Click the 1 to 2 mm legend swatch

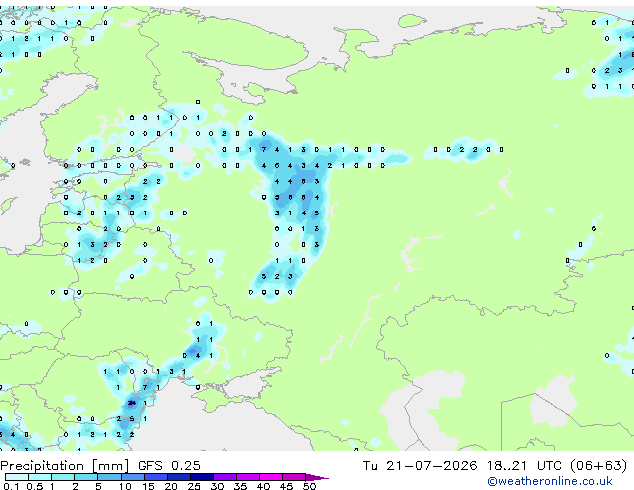click(63, 477)
